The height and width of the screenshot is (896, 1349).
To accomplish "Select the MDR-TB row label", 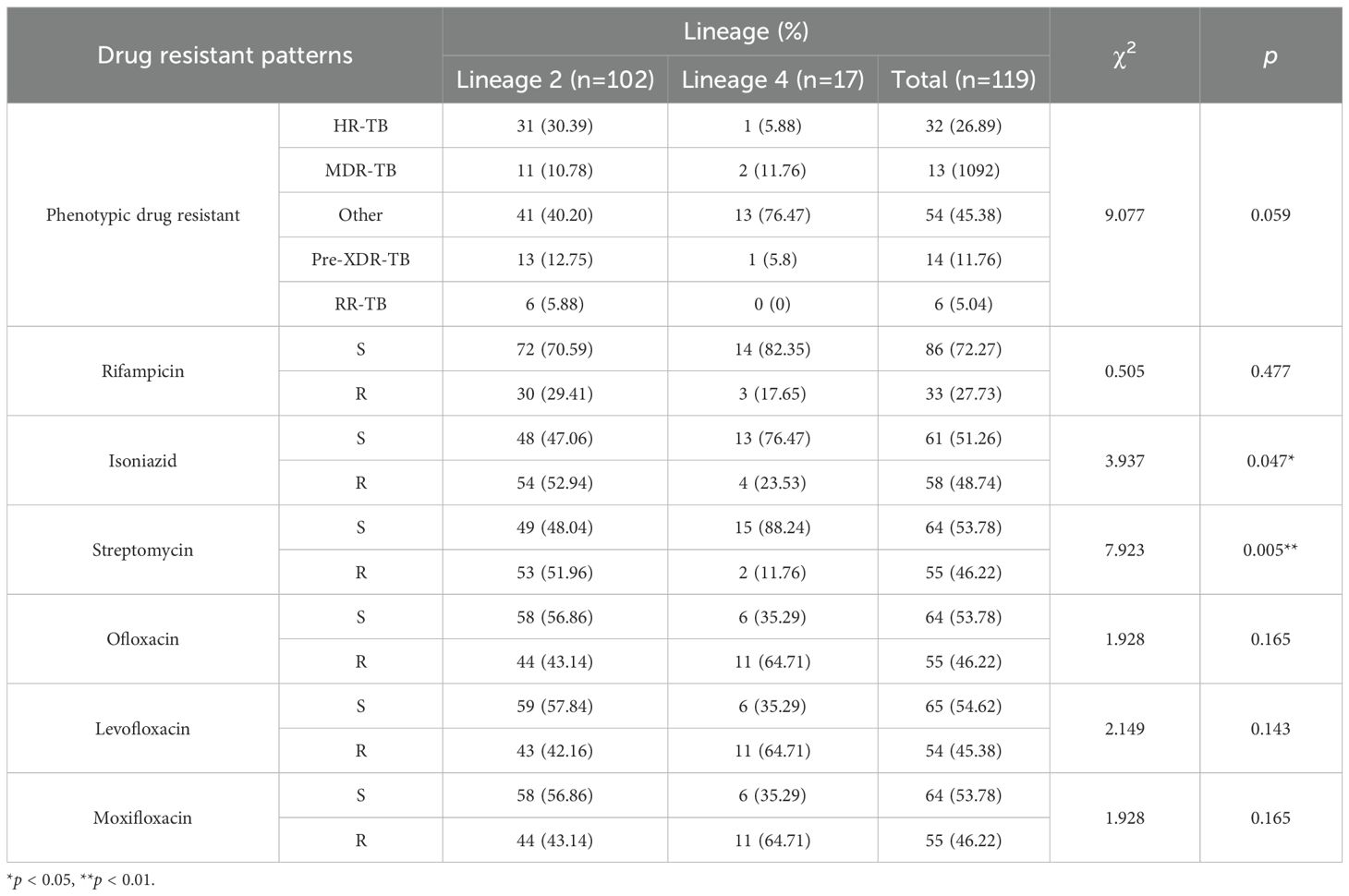I will (360, 170).
